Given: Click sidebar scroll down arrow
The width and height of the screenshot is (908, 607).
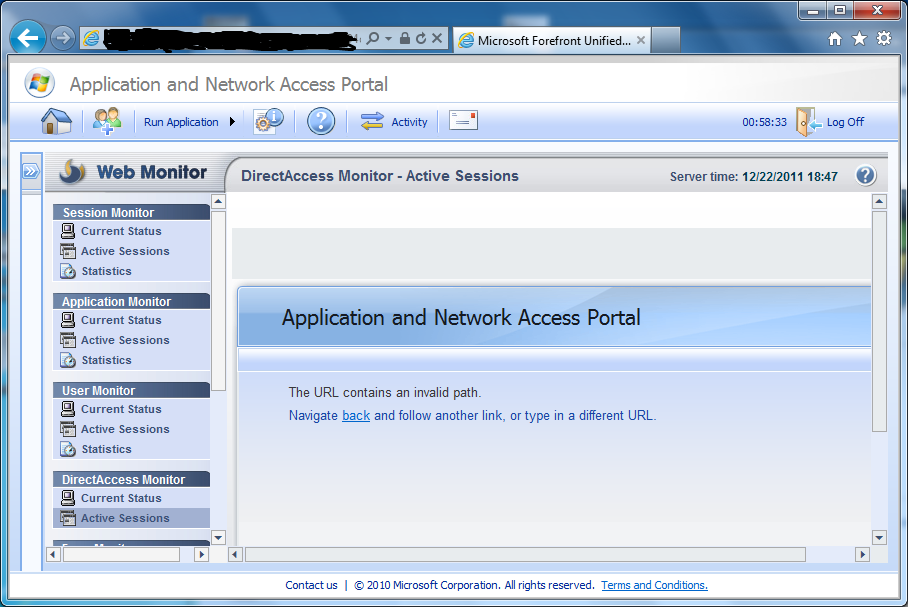Looking at the screenshot, I should pyautogui.click(x=218, y=537).
